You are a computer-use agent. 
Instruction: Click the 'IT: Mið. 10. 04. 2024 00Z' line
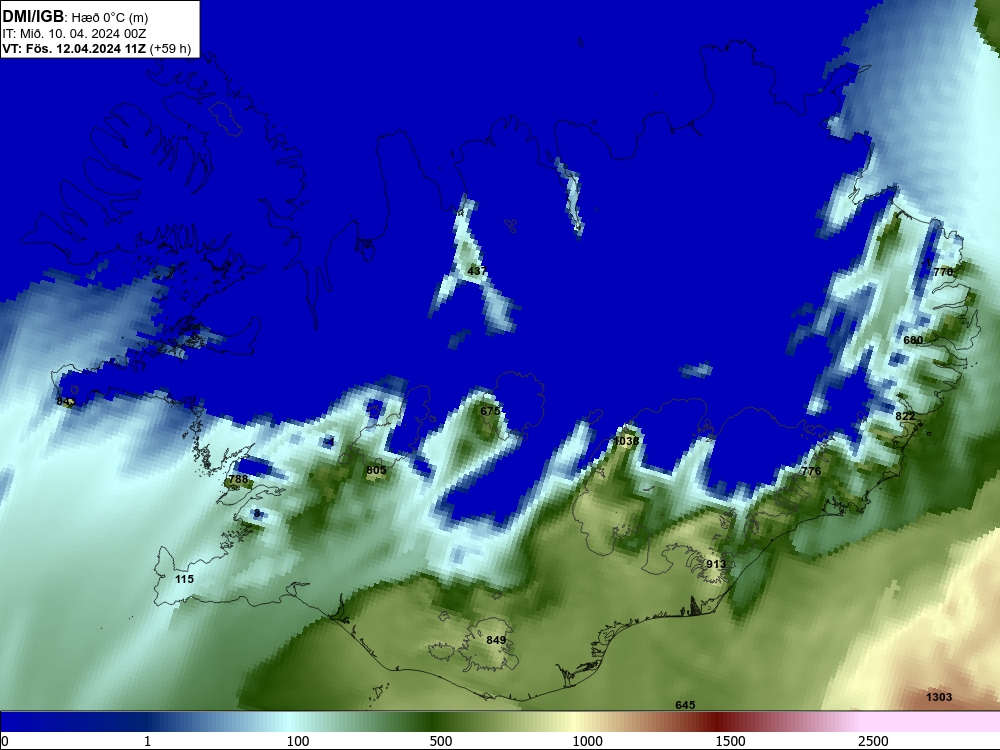(74, 34)
